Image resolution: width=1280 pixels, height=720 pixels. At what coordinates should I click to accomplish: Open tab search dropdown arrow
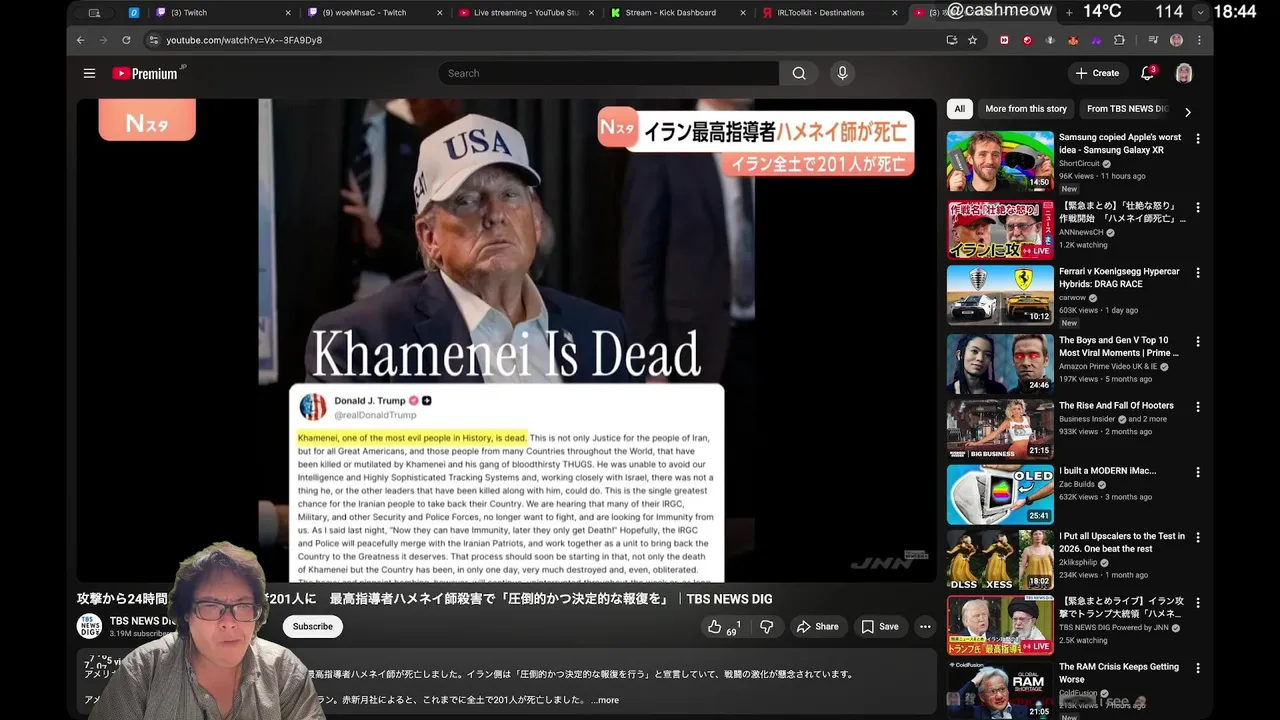coord(1200,12)
